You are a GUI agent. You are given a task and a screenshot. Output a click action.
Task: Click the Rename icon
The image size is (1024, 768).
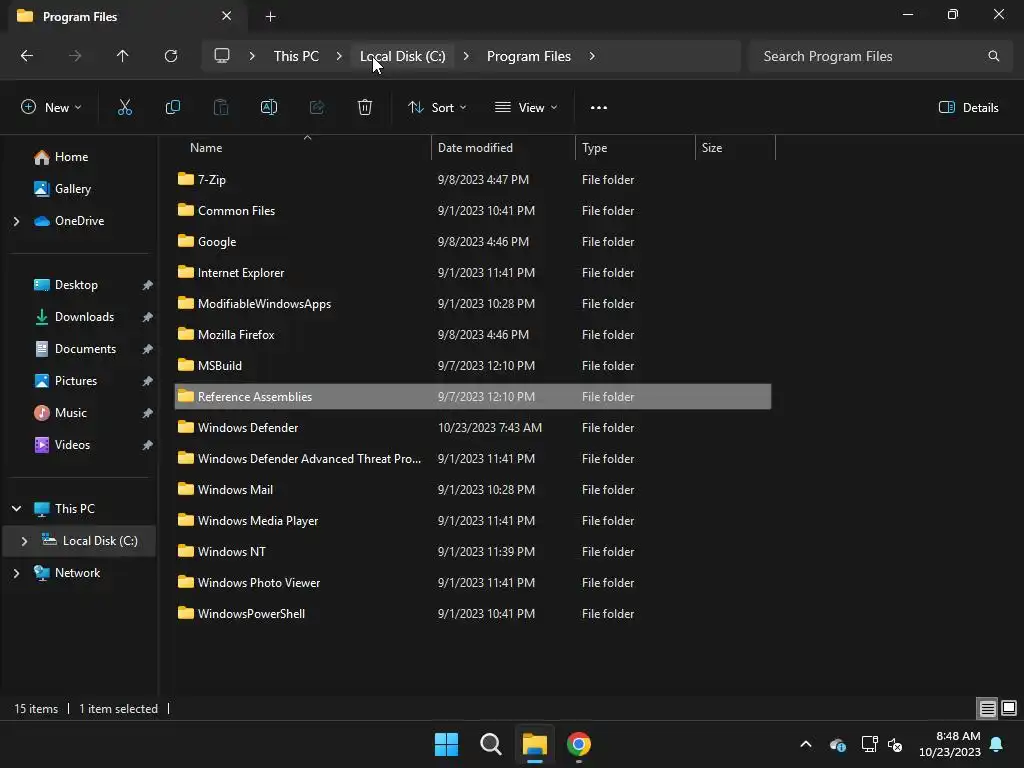tap(269, 108)
